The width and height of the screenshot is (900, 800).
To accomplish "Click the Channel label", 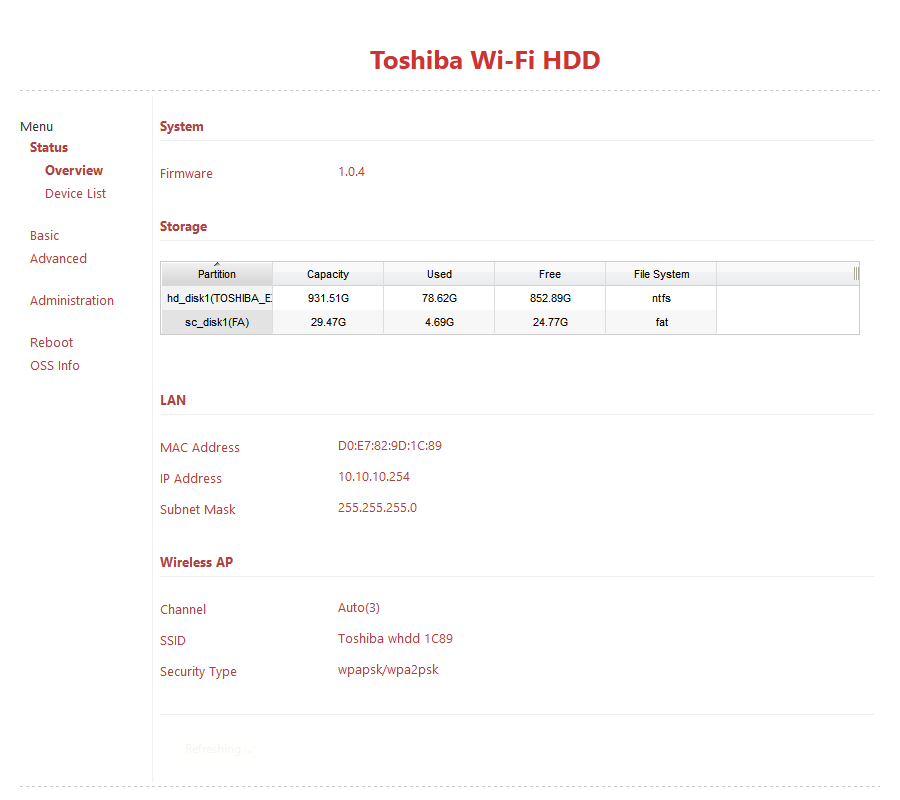I will (x=183, y=609).
